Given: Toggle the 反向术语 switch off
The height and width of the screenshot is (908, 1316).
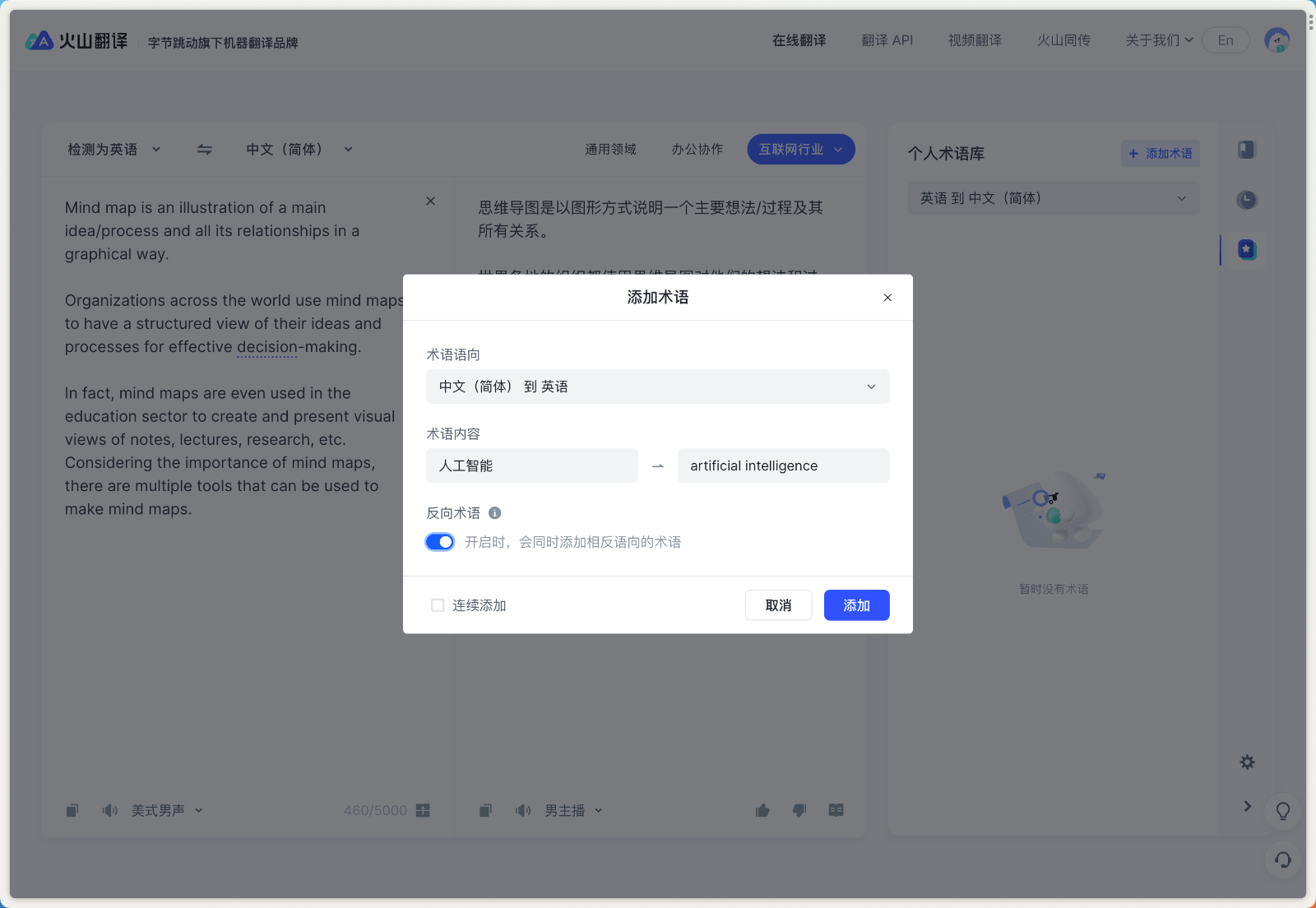Looking at the screenshot, I should tap(440, 542).
